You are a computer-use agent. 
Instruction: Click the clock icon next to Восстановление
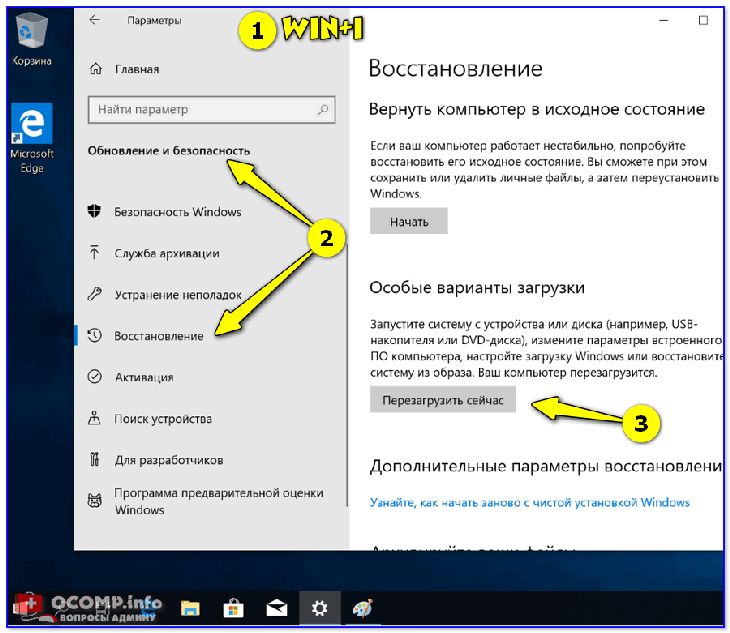(x=95, y=336)
